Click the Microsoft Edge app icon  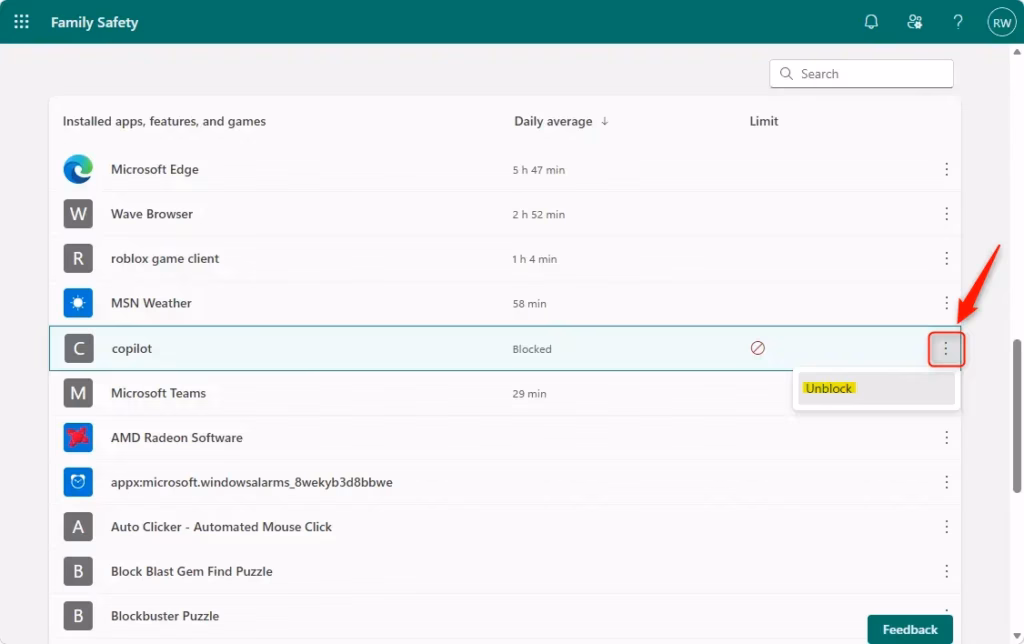tap(78, 169)
